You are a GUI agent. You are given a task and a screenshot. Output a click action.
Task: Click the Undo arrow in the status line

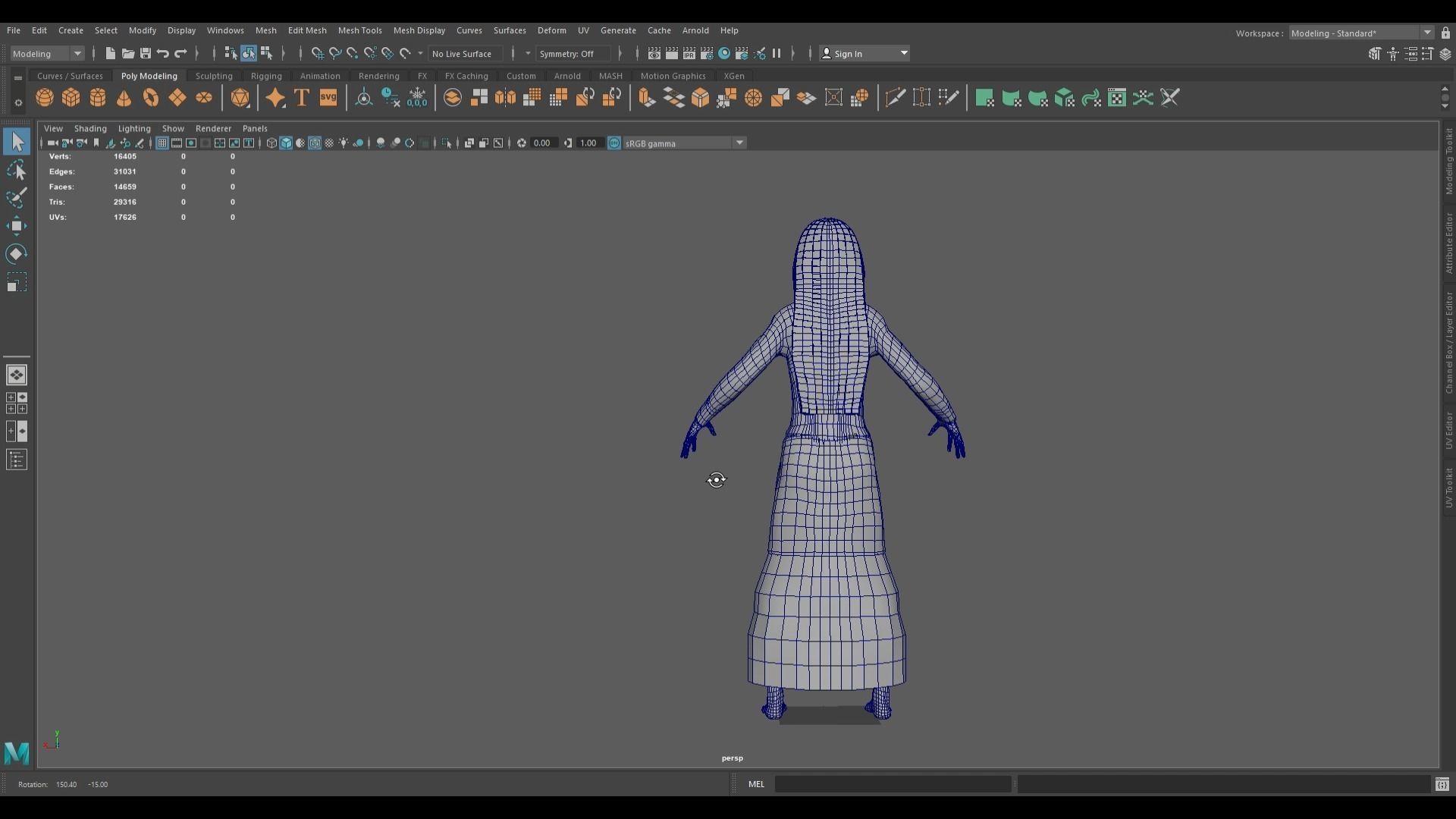[163, 53]
